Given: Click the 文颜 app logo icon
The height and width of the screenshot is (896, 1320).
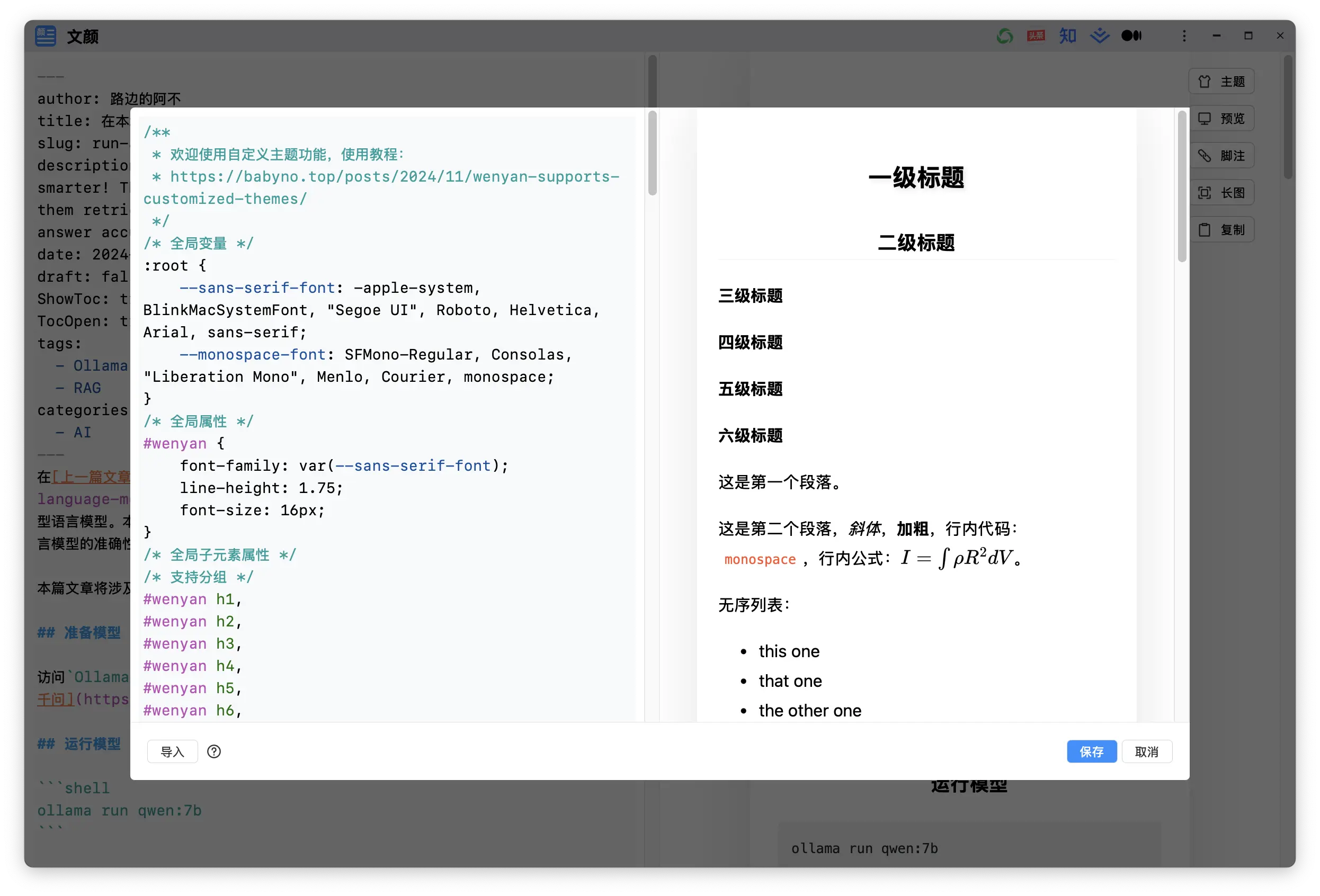Looking at the screenshot, I should (46, 36).
